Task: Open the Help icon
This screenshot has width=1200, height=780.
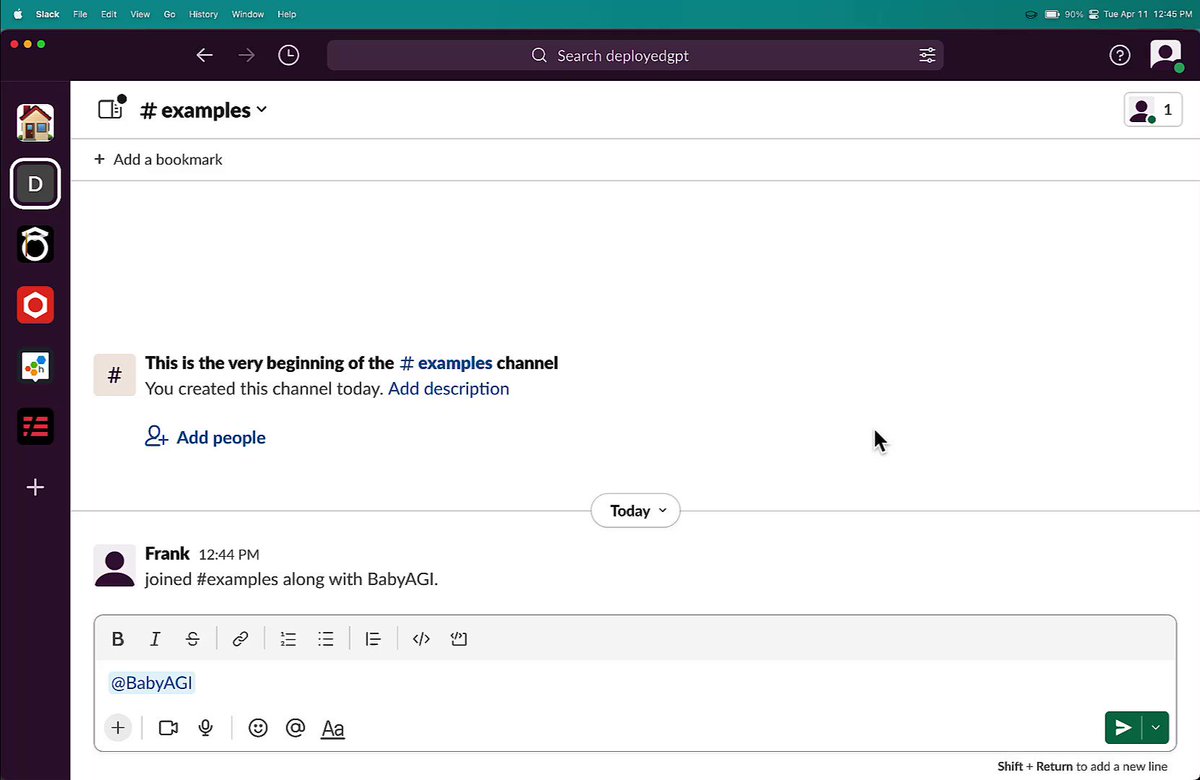Action: pos(1120,56)
